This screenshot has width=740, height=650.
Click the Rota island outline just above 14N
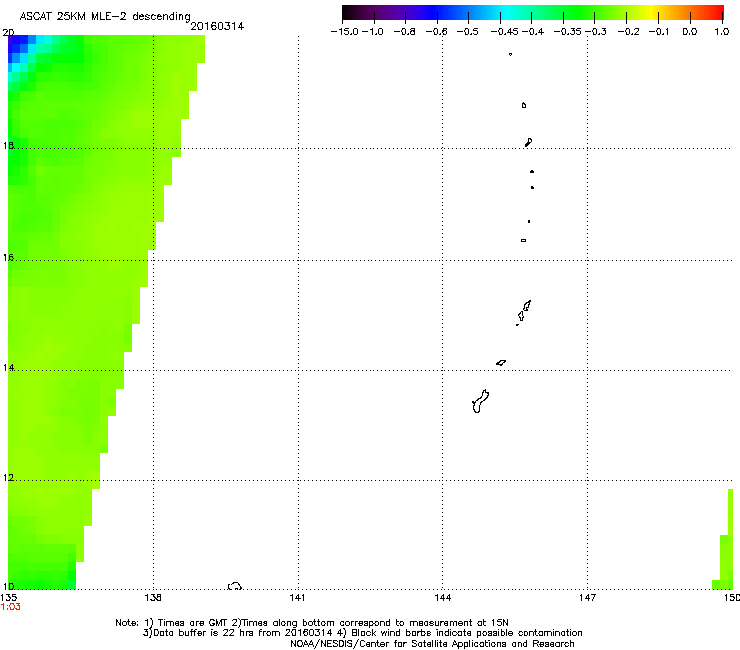point(501,363)
